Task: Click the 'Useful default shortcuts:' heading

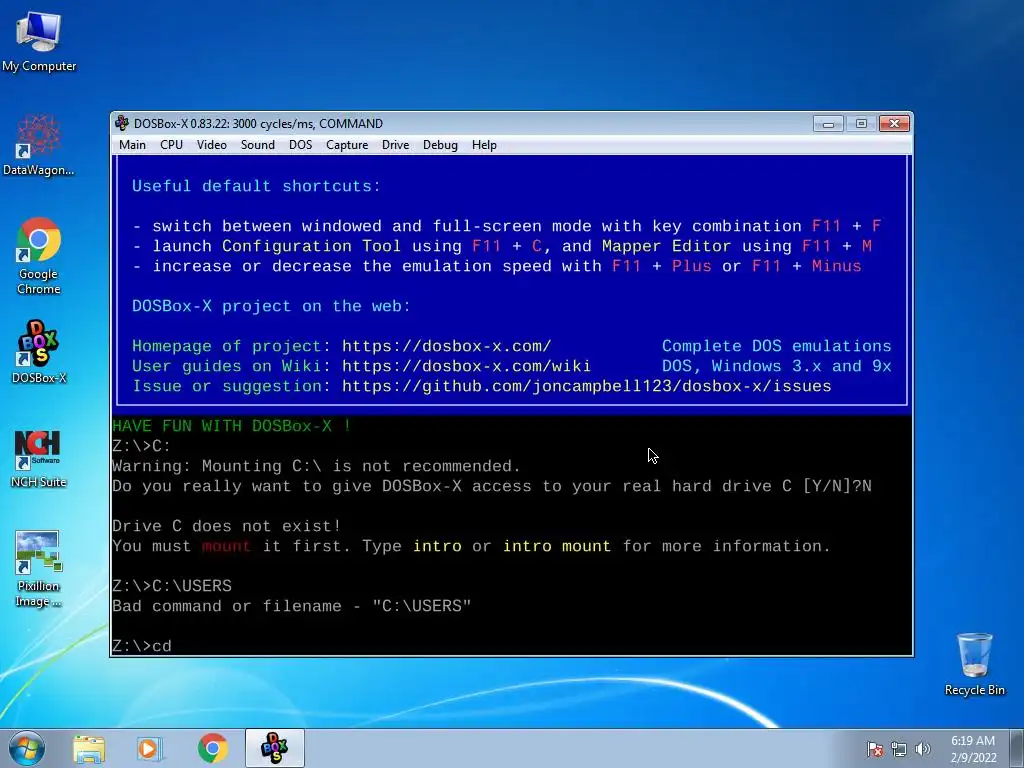Action: point(256,186)
